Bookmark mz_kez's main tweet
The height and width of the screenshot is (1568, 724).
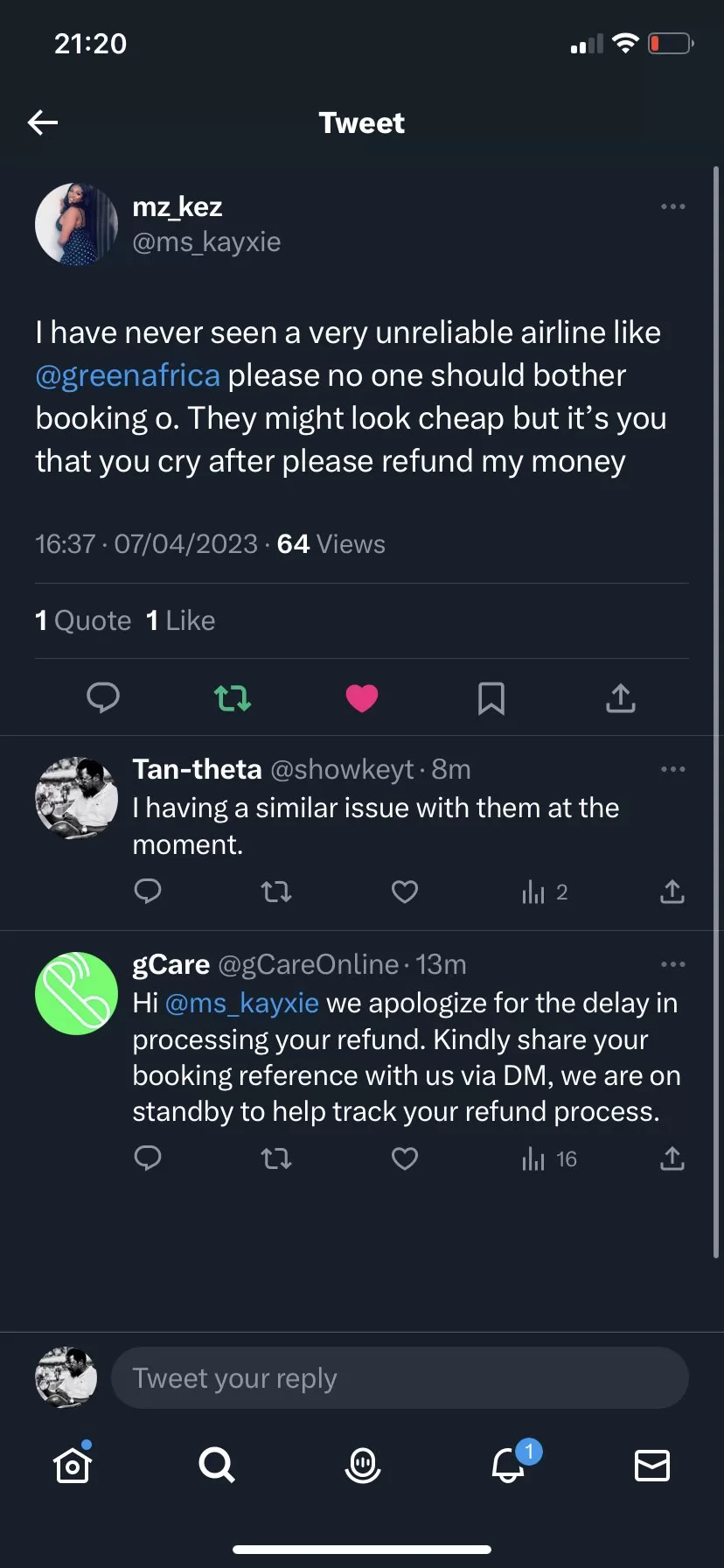(491, 697)
